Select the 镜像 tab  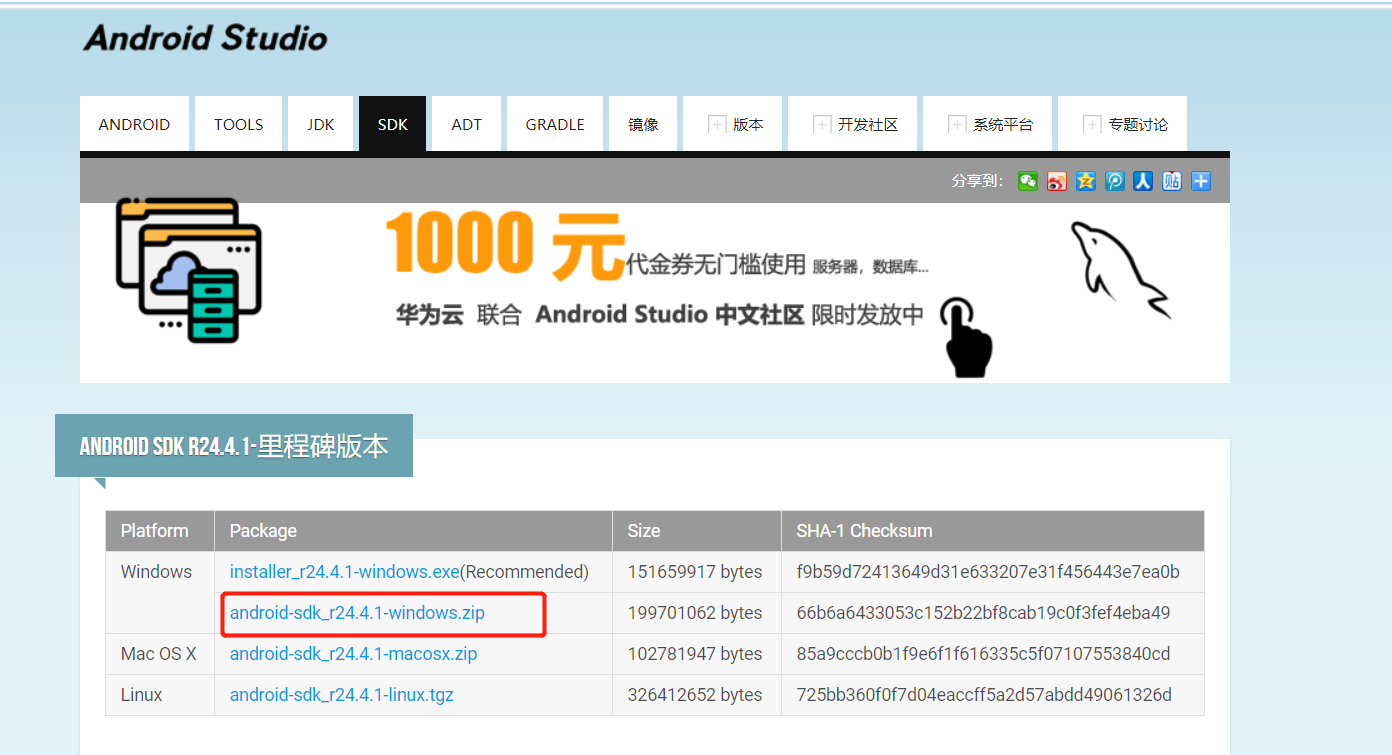(x=642, y=123)
